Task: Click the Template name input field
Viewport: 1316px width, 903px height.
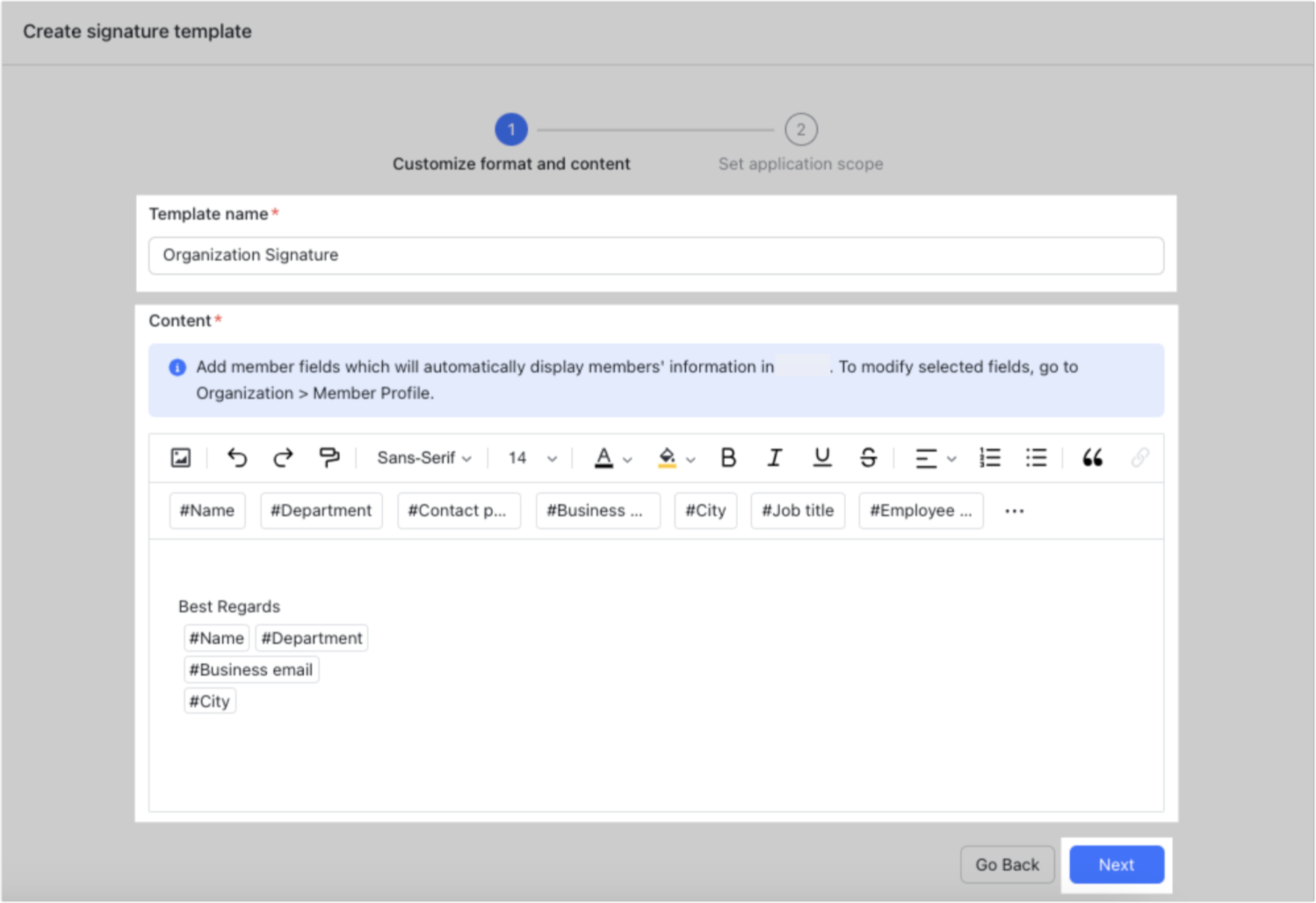Action: pos(655,255)
